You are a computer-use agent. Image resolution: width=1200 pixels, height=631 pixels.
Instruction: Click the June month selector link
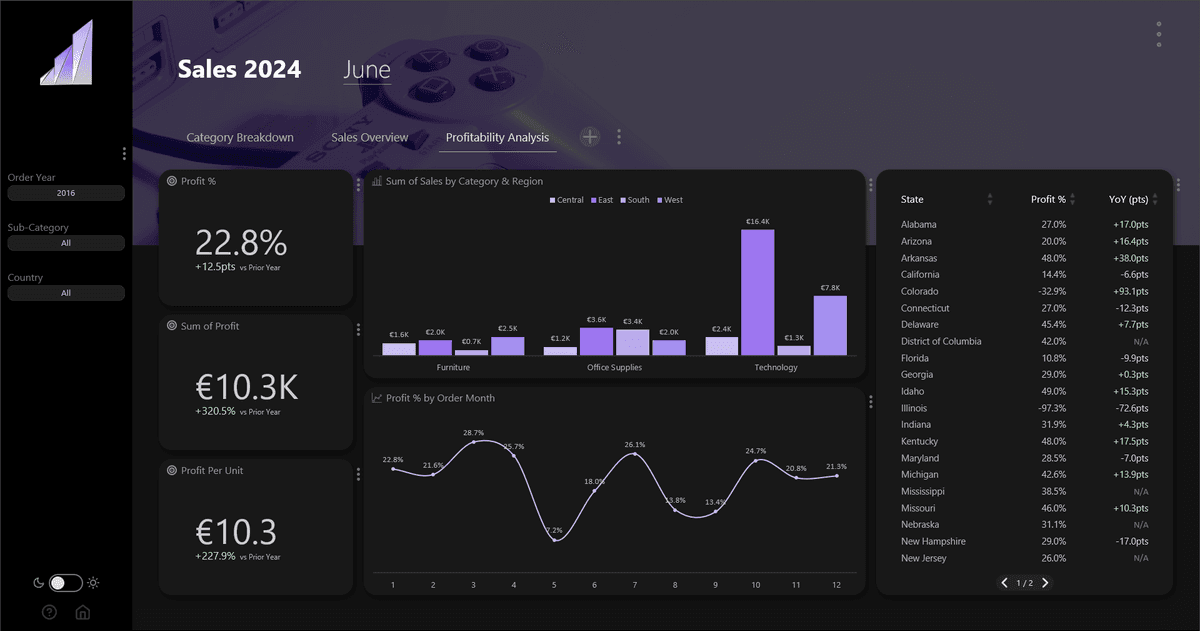(367, 70)
